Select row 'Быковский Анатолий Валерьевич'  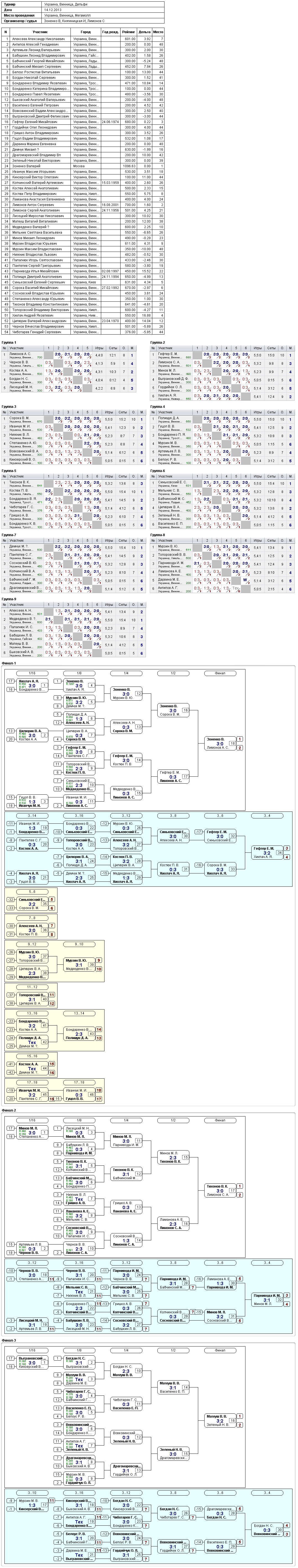point(83,100)
